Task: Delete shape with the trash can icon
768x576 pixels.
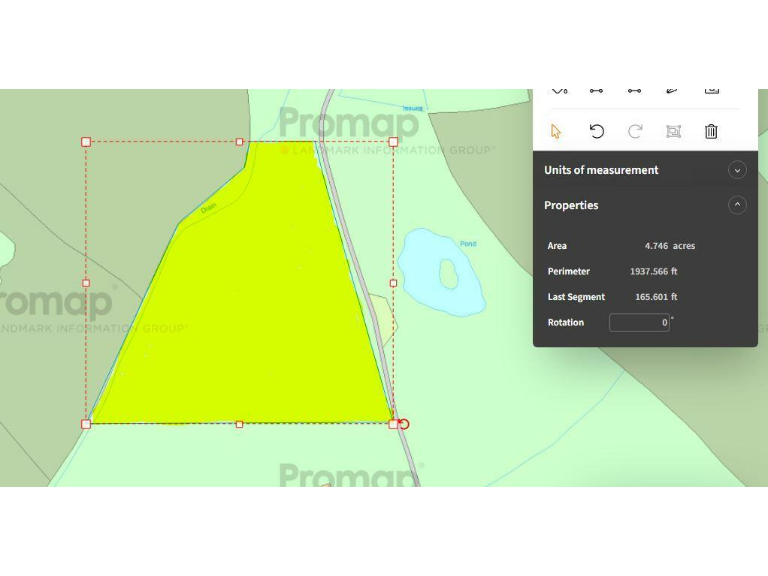Action: (711, 131)
